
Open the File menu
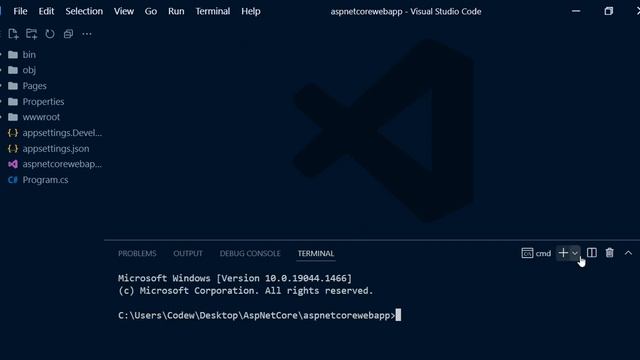pyautogui.click(x=20, y=11)
